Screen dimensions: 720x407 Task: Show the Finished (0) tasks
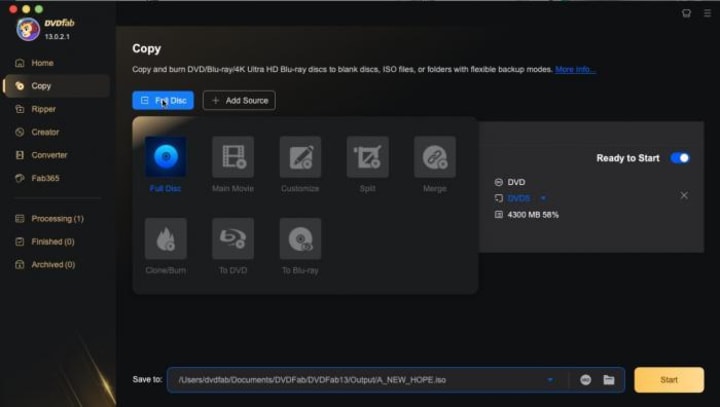(x=56, y=241)
